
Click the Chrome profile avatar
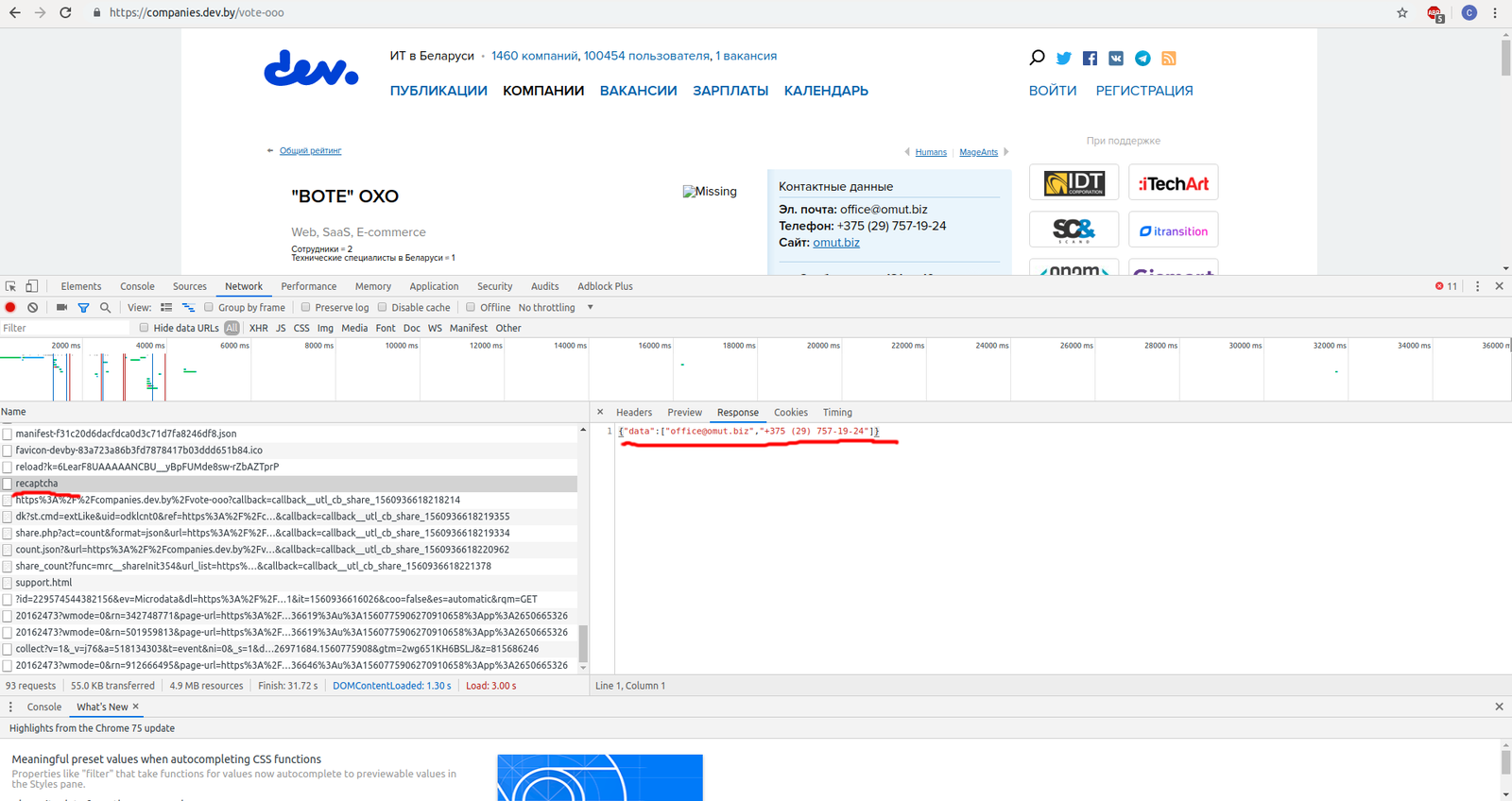point(1469,12)
